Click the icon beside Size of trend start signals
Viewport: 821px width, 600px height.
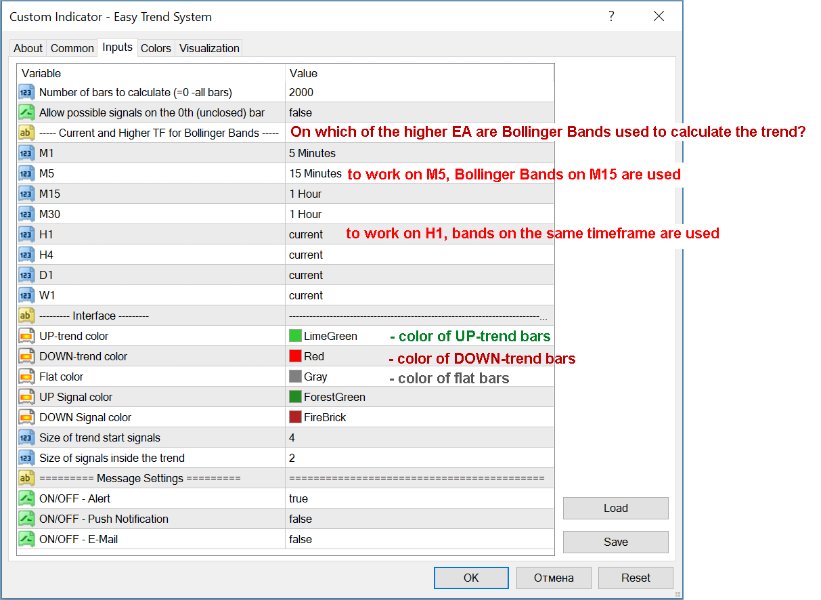point(28,438)
